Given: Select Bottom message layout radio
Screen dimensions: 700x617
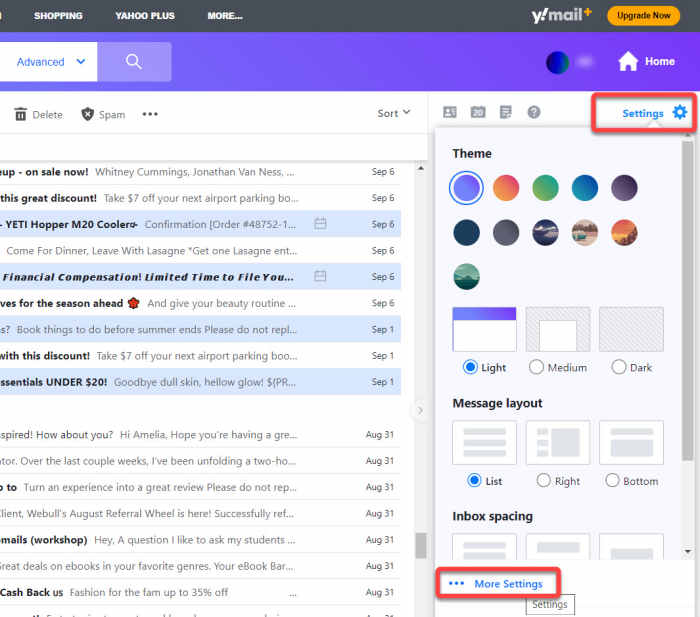Looking at the screenshot, I should 612,480.
